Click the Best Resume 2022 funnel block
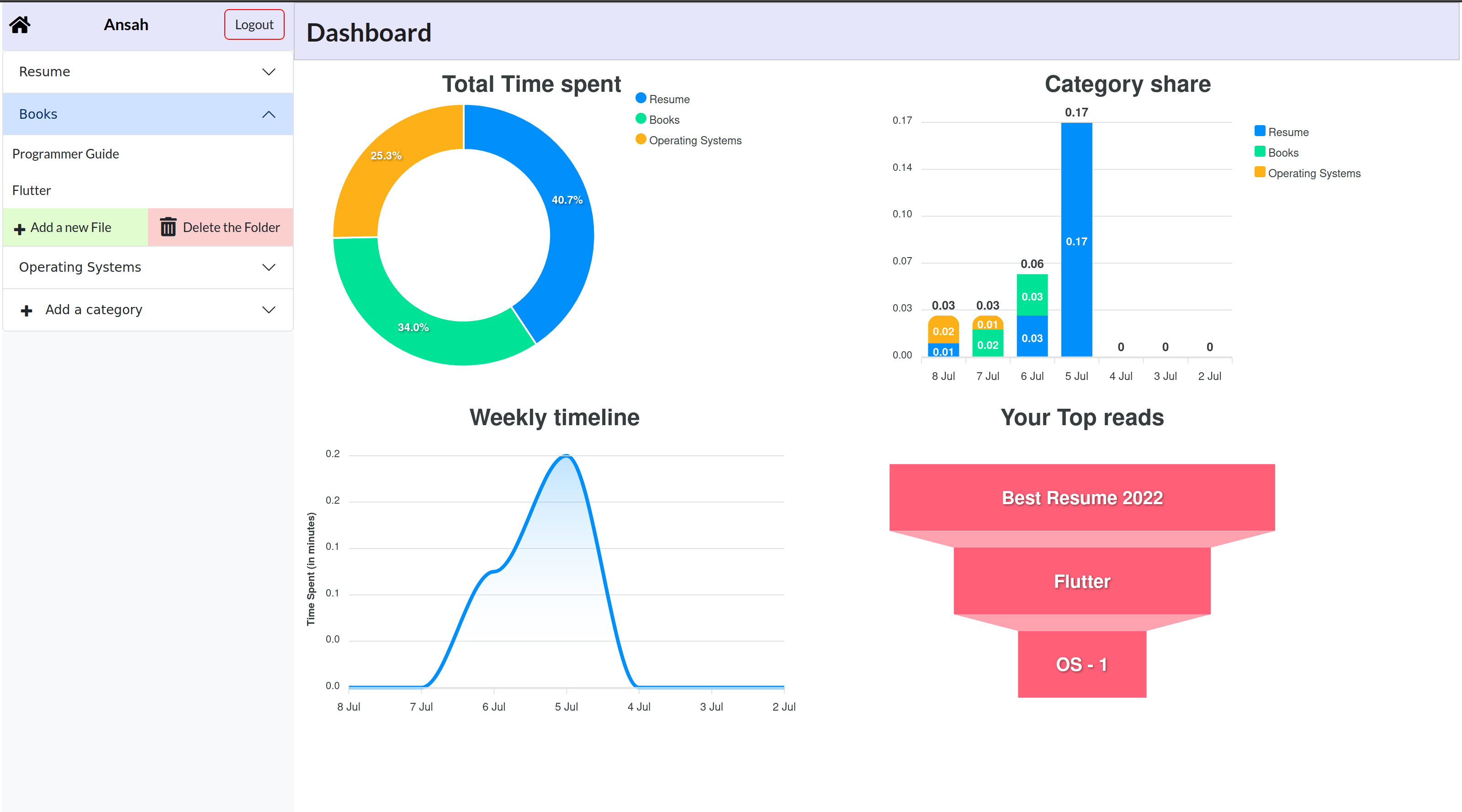Image resolution: width=1462 pixels, height=812 pixels. (x=1082, y=498)
